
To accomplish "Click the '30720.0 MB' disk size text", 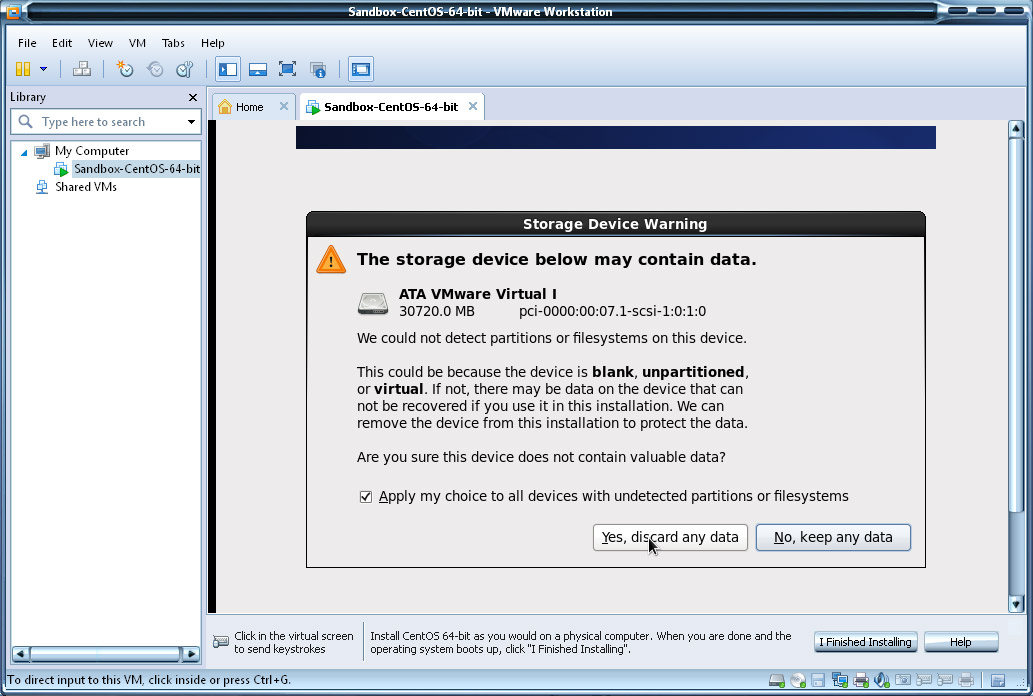I will 437,311.
